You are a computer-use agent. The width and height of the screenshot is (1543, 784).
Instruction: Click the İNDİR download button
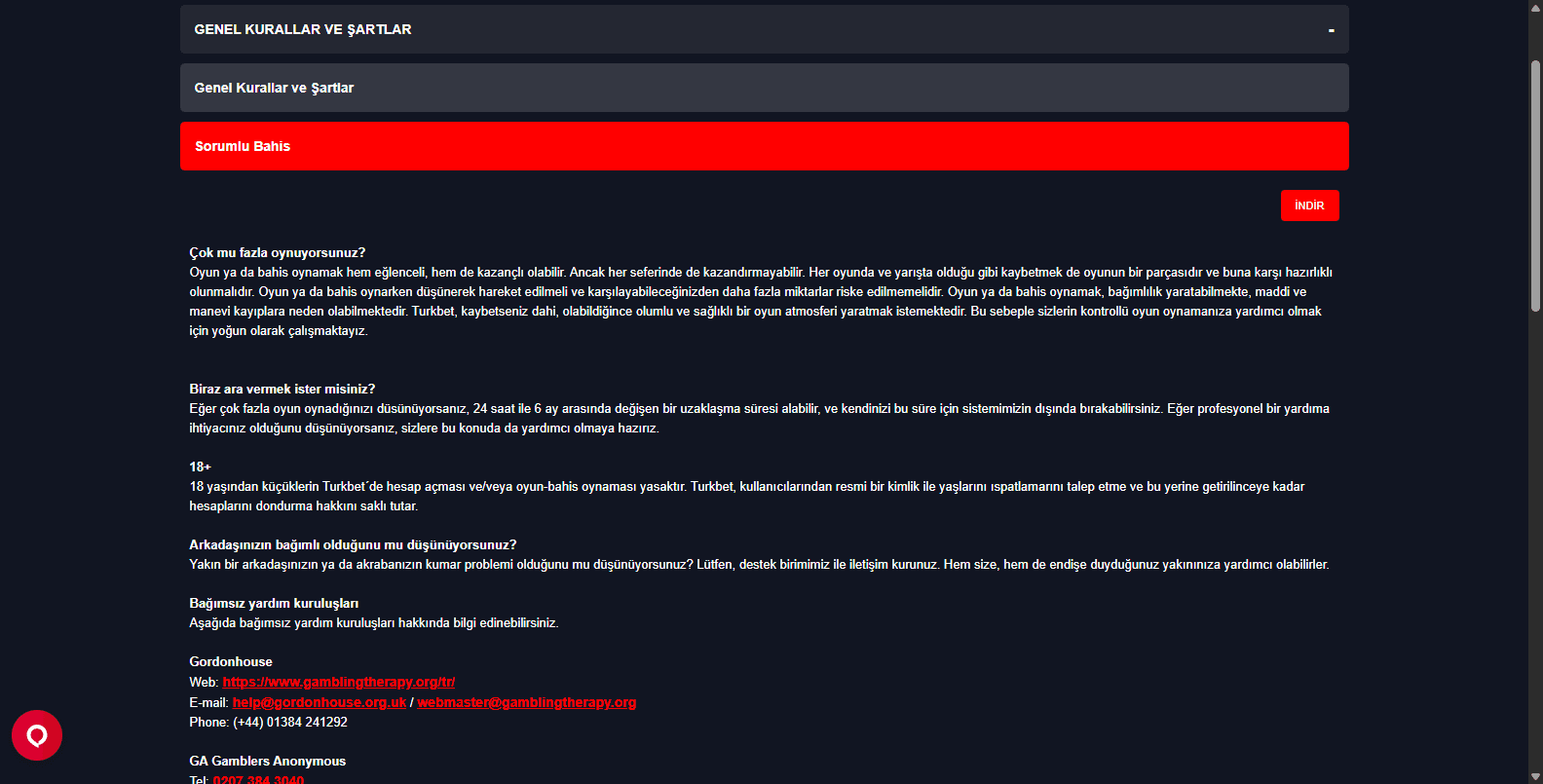pos(1309,205)
